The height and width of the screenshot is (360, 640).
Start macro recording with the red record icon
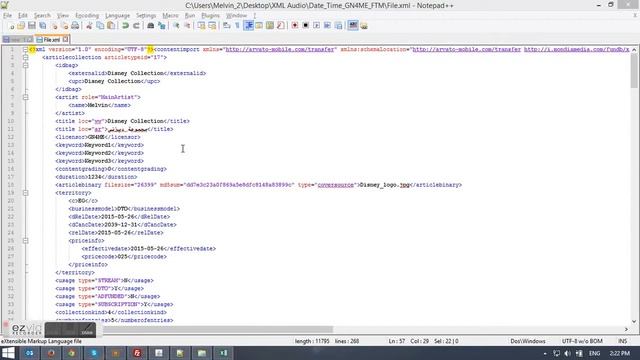tap(295, 26)
